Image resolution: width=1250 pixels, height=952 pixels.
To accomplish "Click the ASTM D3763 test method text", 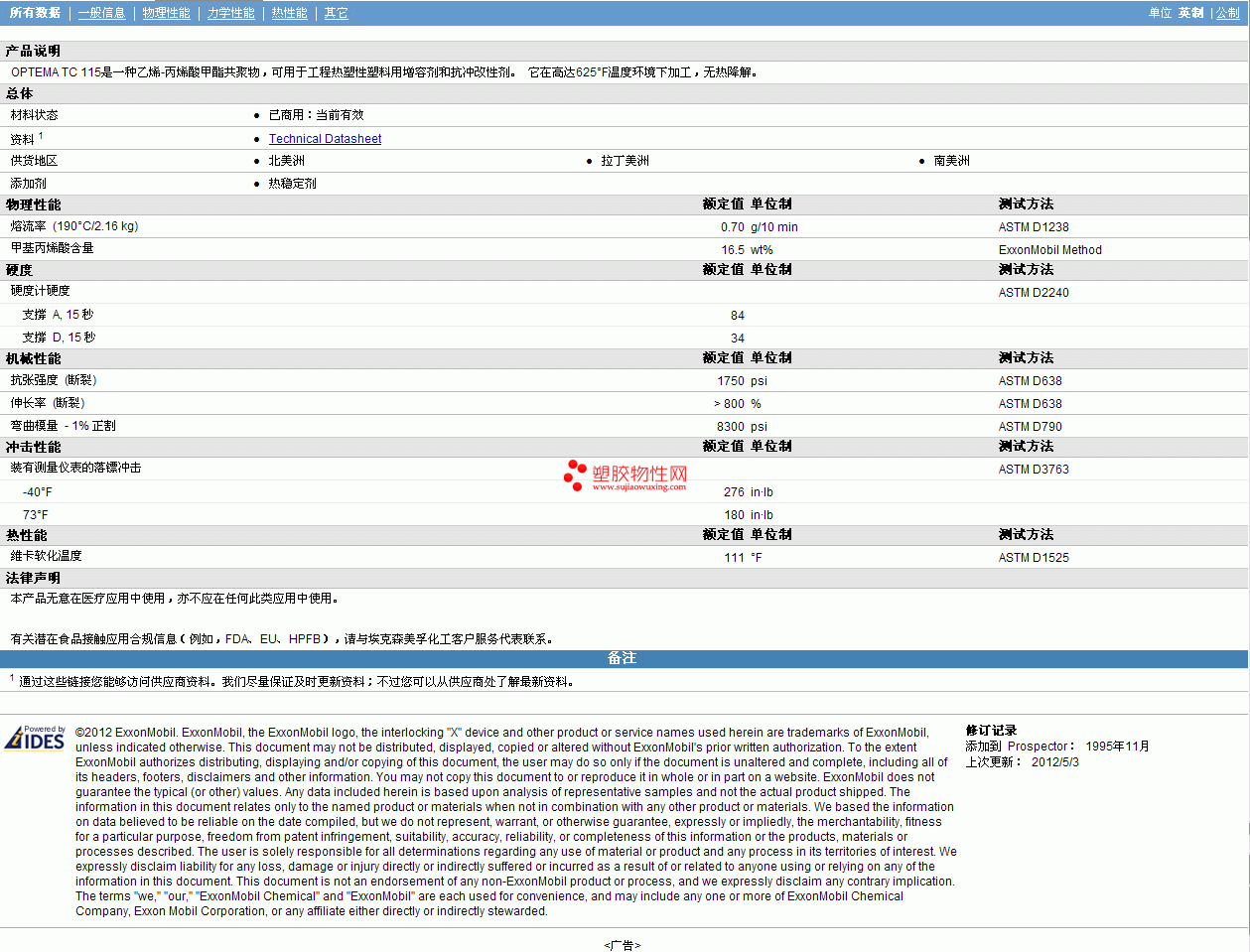I will 1034,470.
